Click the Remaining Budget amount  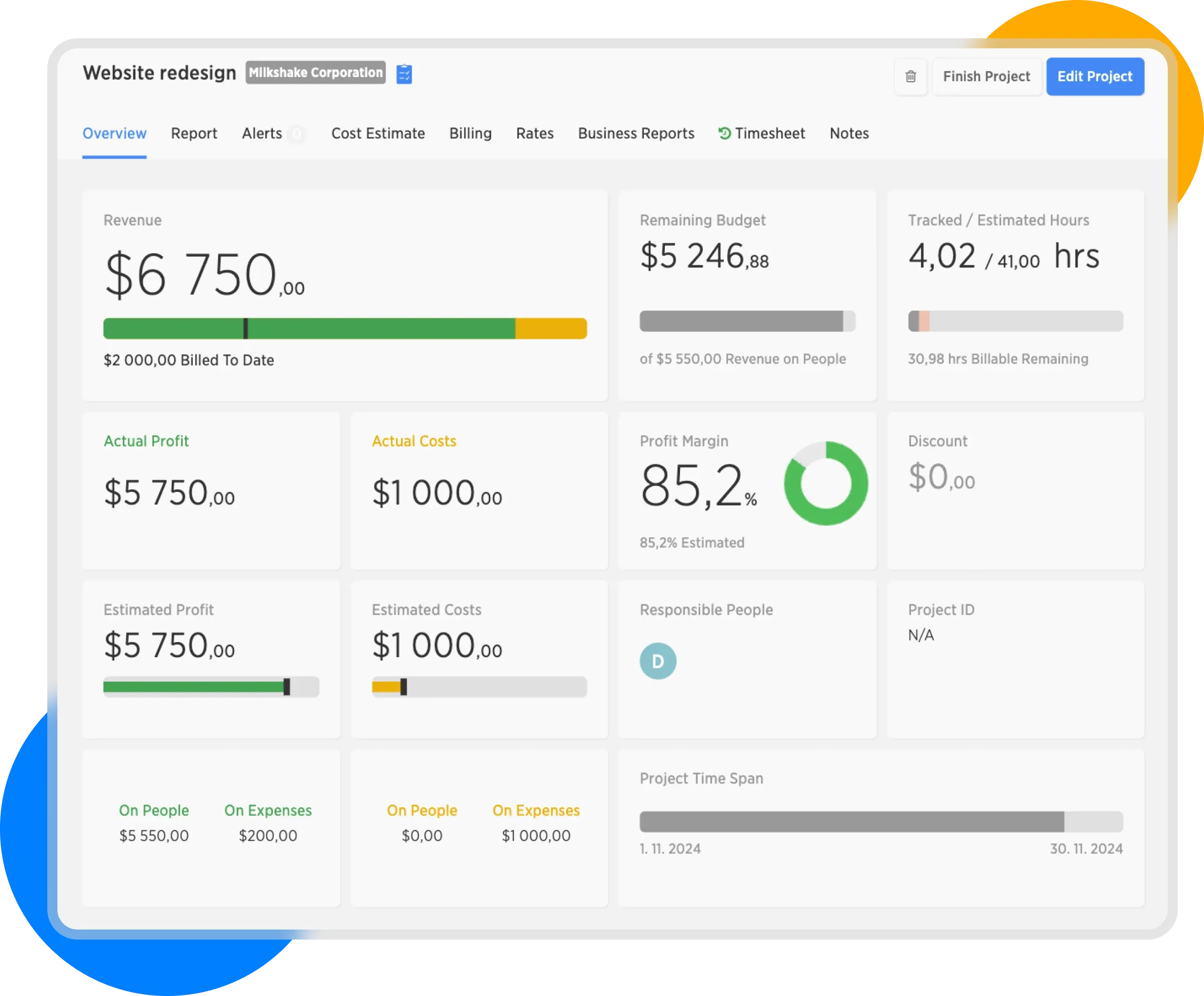point(704,256)
